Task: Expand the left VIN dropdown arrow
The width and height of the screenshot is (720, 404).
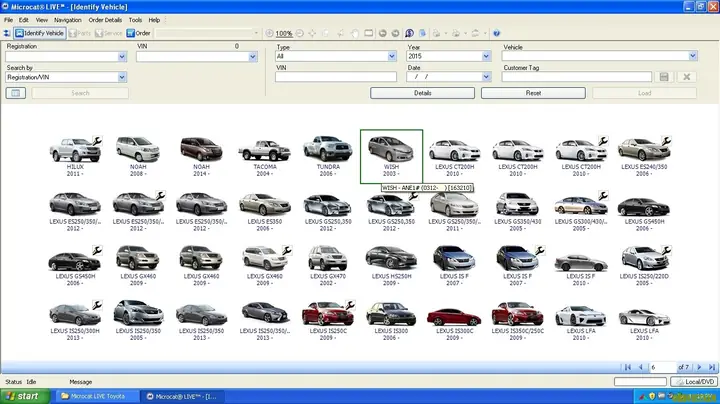Action: tap(253, 57)
